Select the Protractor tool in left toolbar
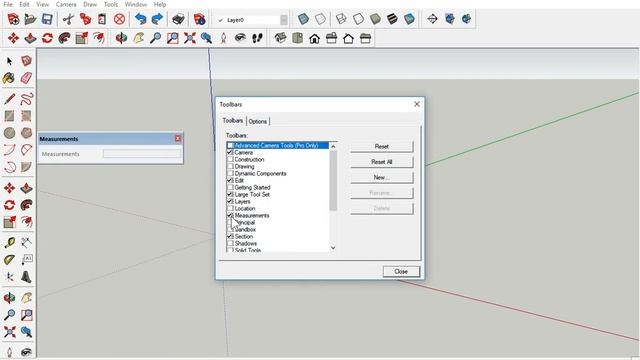The height and width of the screenshot is (360, 640). 9,260
